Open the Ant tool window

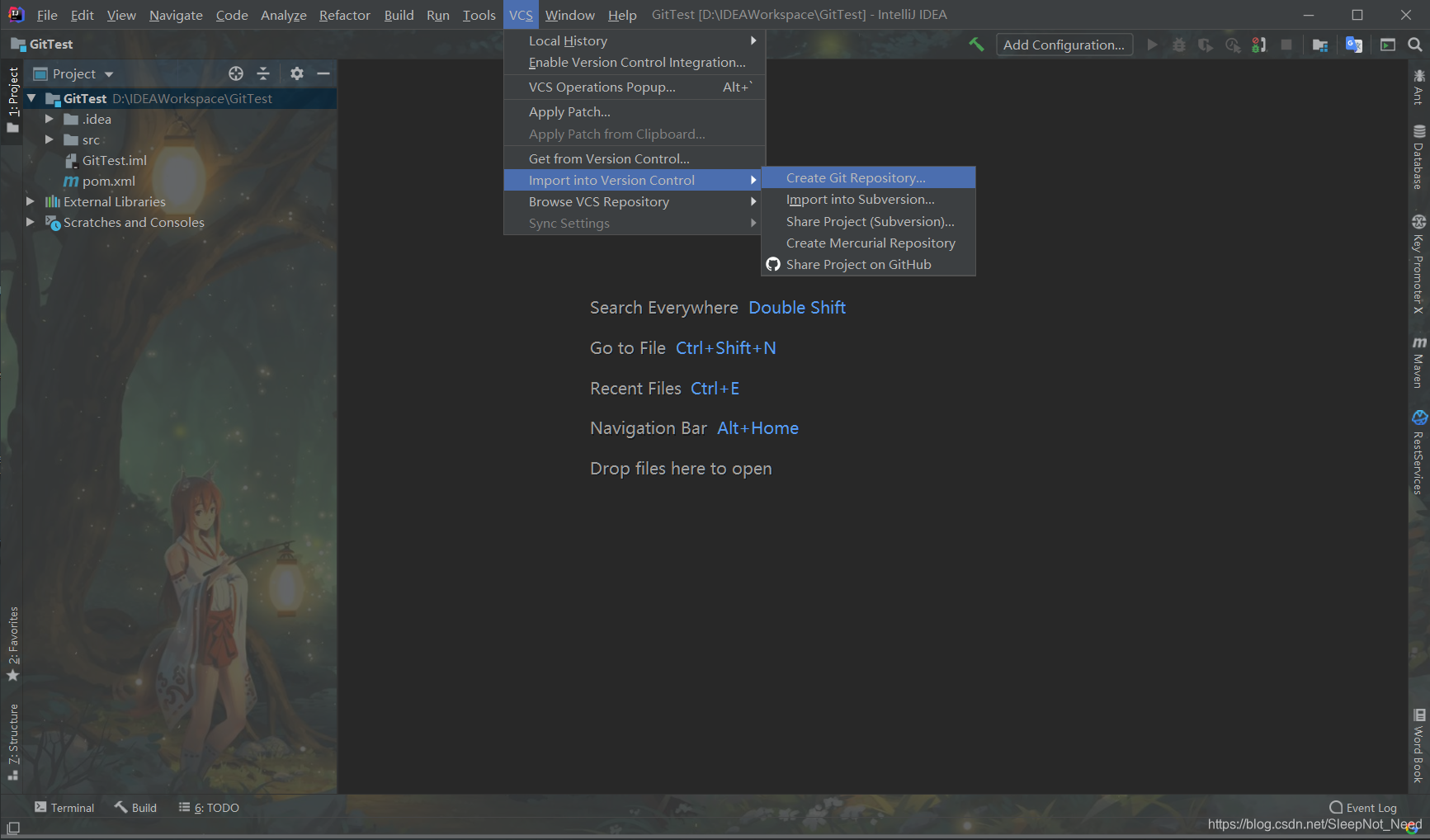[x=1418, y=87]
